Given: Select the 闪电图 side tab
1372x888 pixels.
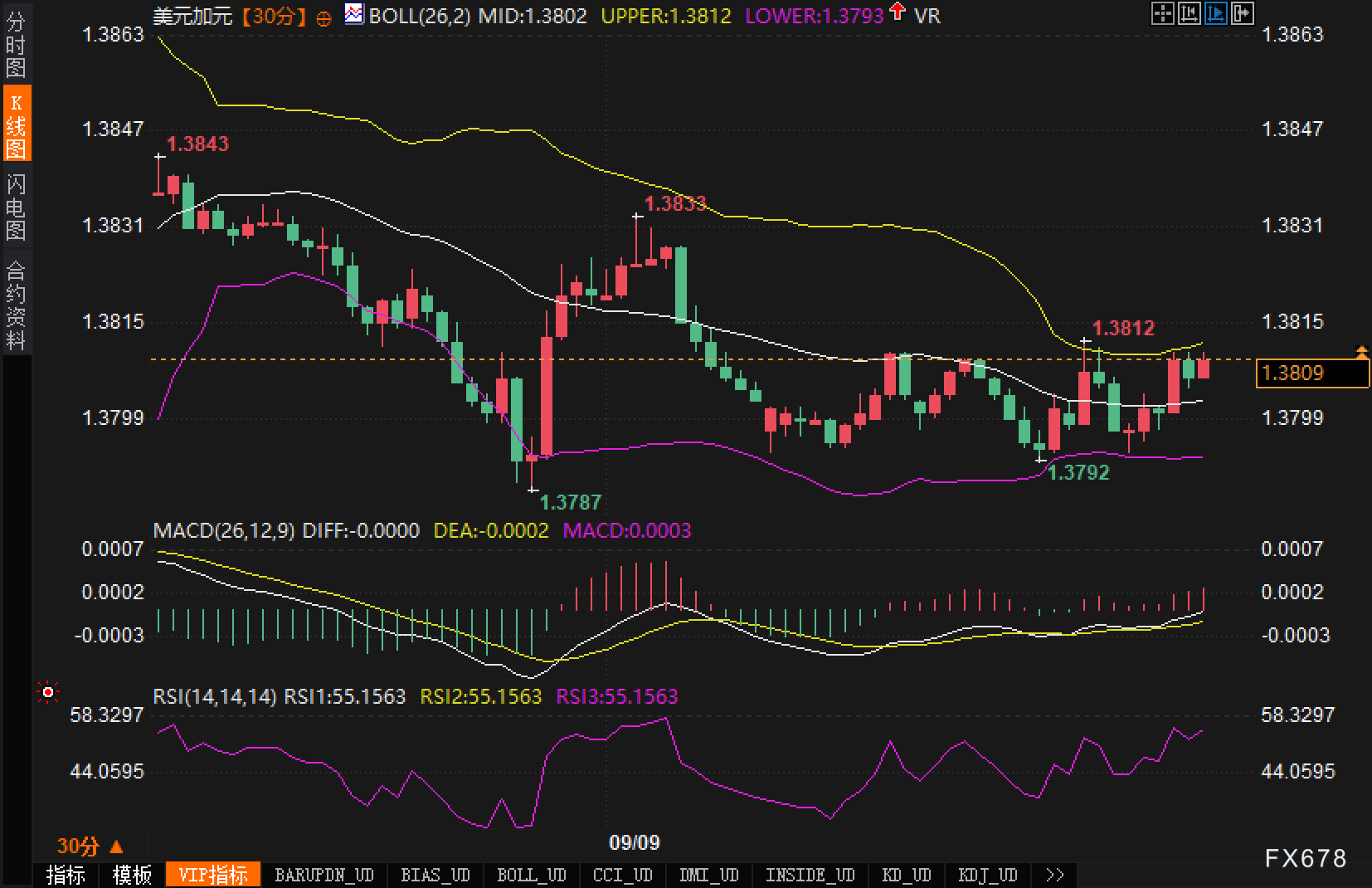Looking at the screenshot, I should [x=16, y=207].
